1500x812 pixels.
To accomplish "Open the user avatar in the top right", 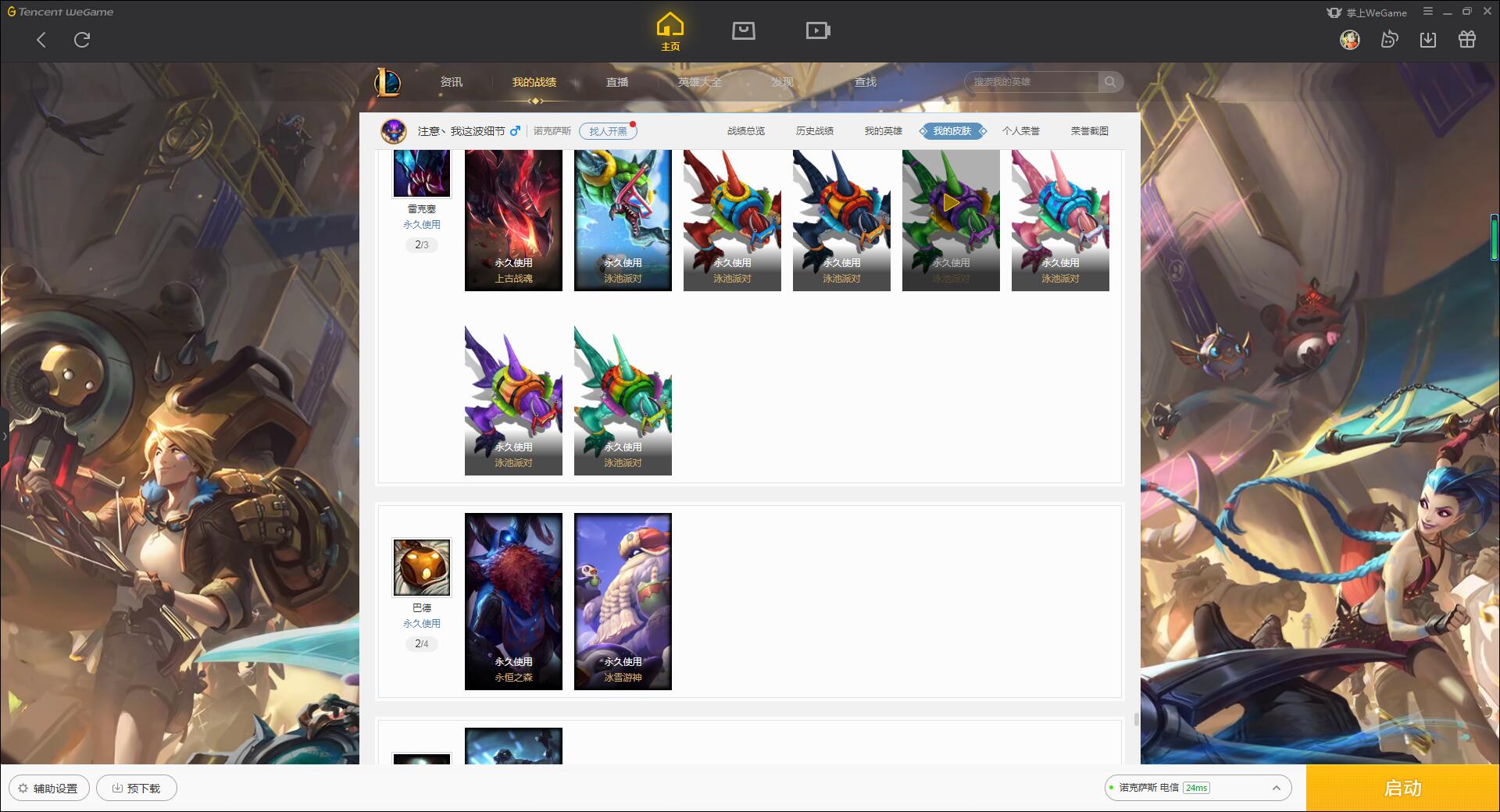I will 1350,39.
